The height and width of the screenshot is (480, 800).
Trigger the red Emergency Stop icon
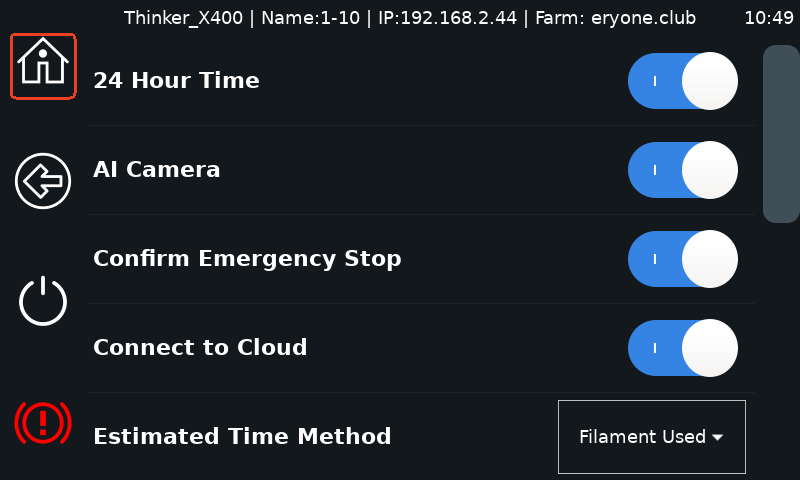[x=43, y=422]
